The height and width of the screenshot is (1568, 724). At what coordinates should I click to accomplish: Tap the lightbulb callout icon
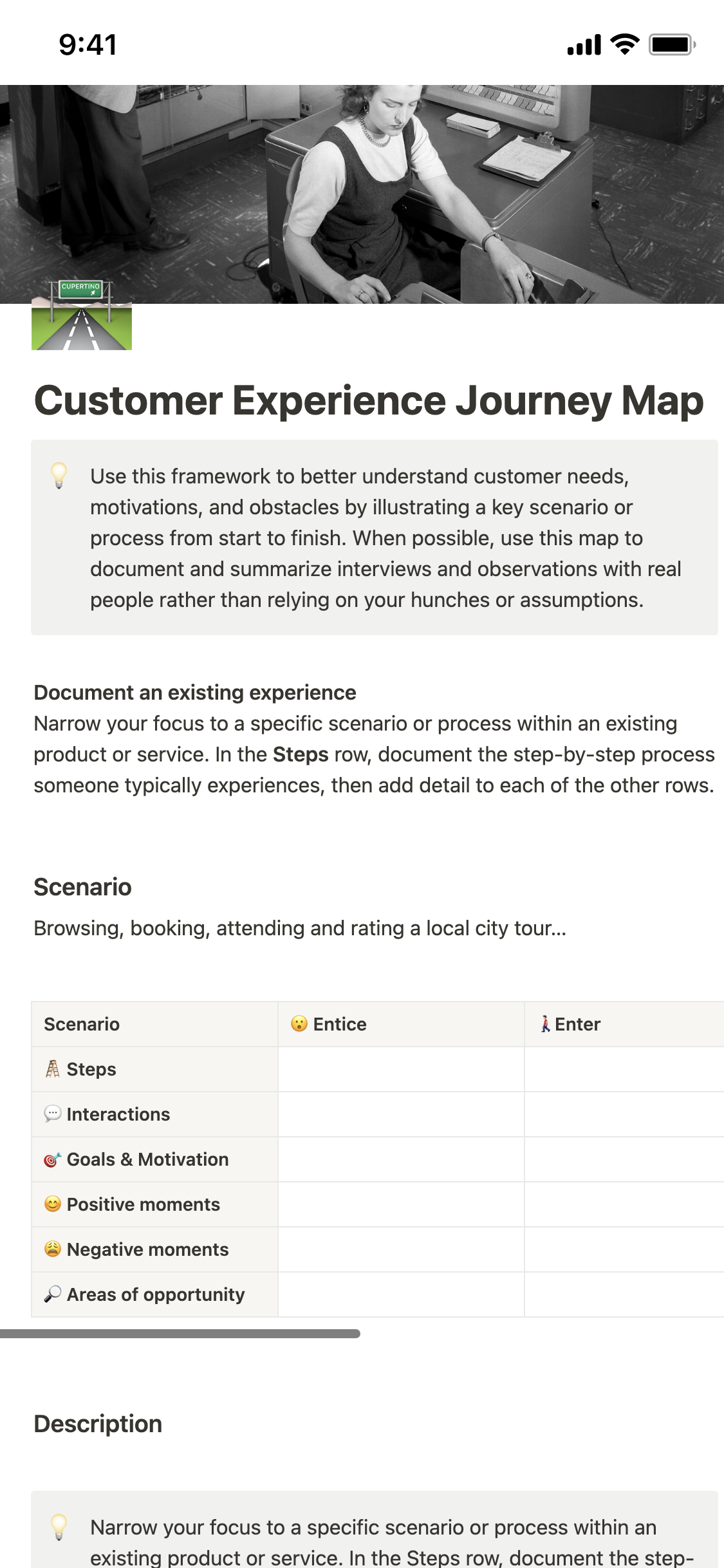[59, 475]
